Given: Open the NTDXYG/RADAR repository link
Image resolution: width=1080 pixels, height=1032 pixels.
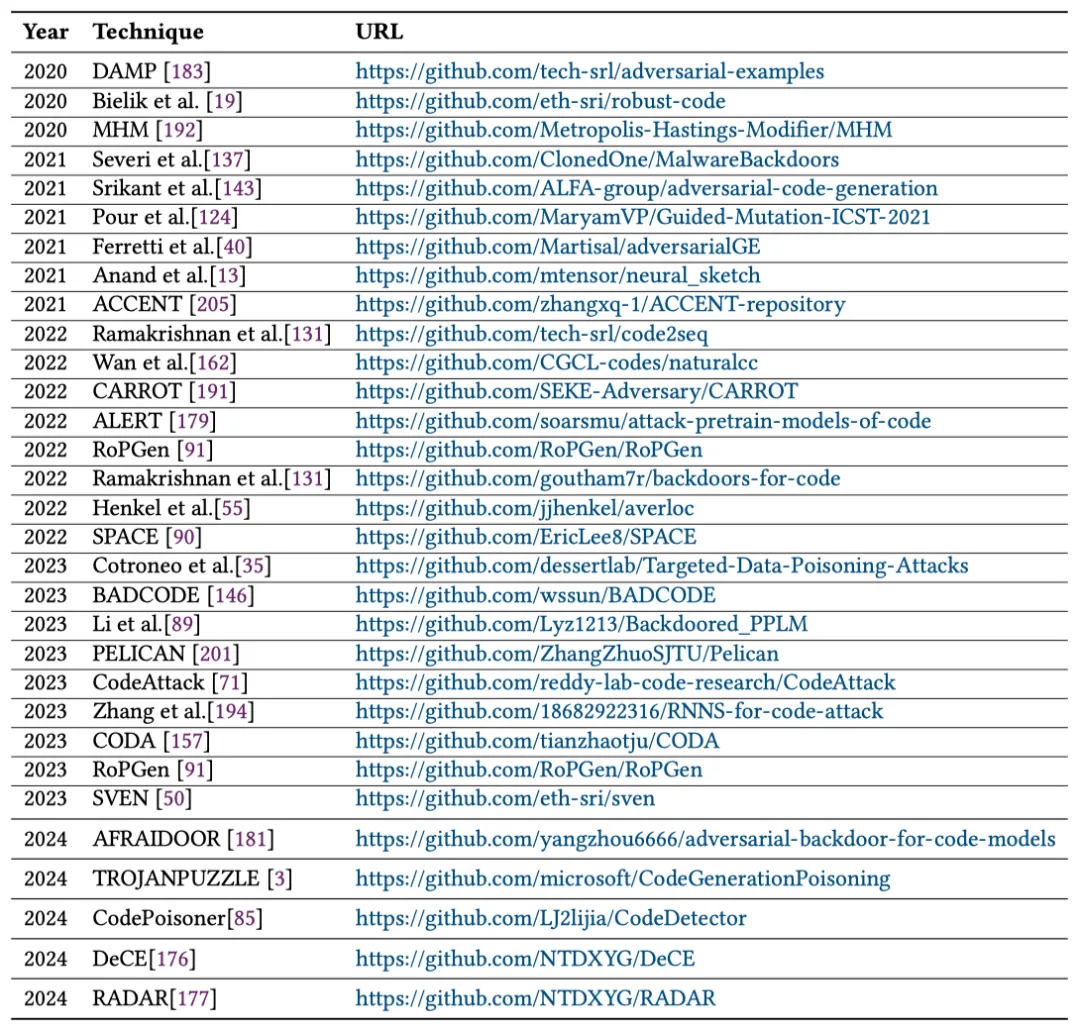Looking at the screenshot, I should tap(535, 999).
